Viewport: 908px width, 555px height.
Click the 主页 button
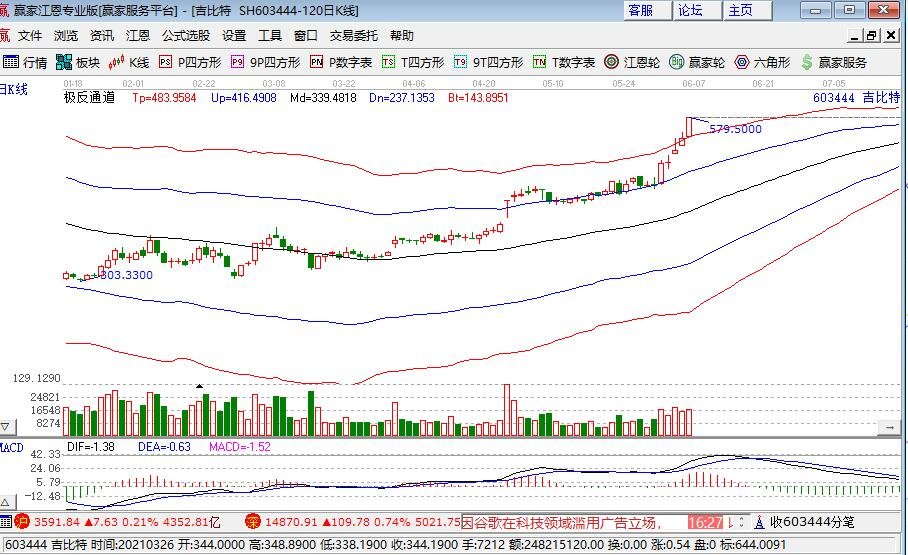click(x=748, y=10)
